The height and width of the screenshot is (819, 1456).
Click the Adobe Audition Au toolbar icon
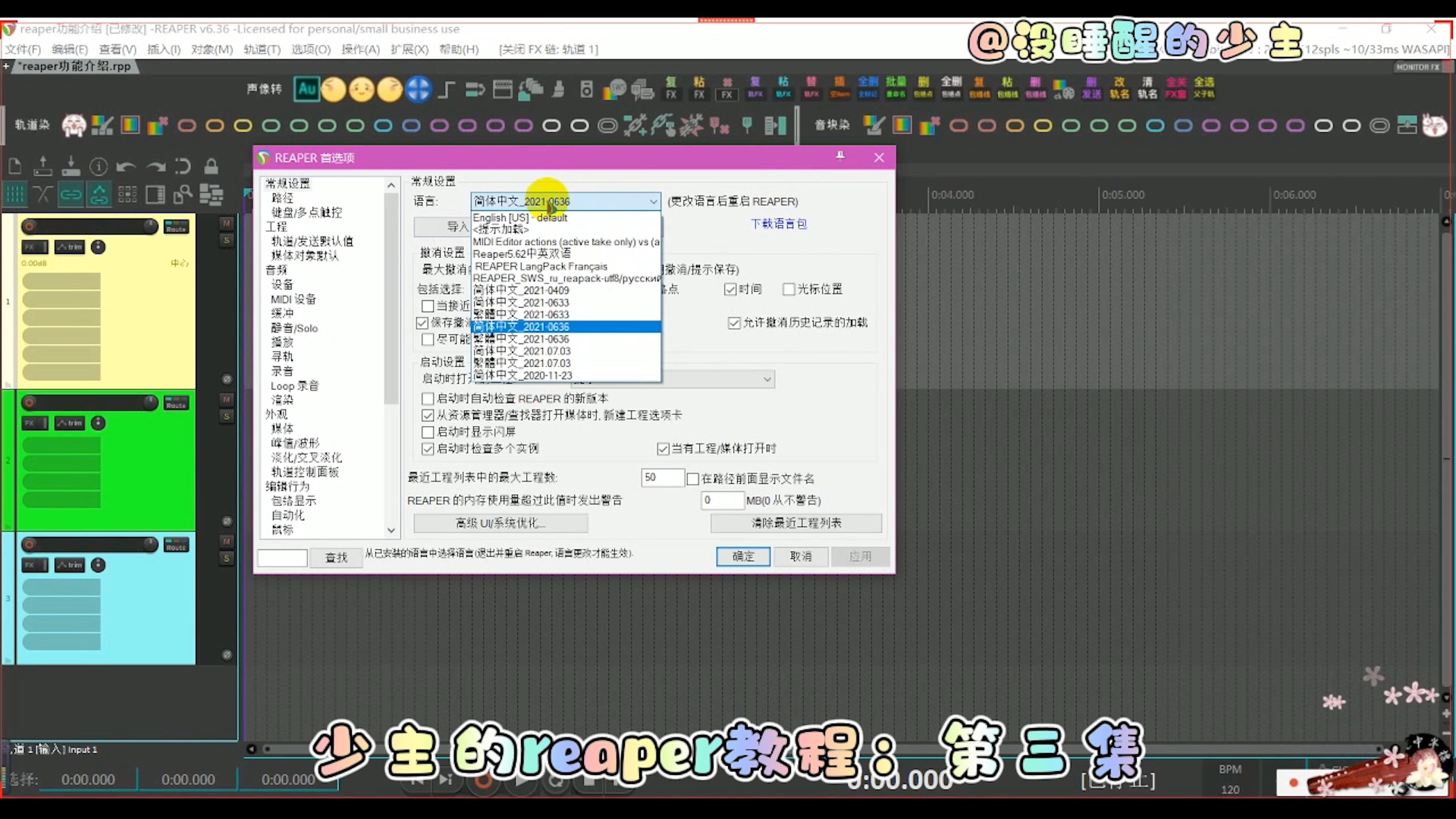point(306,89)
